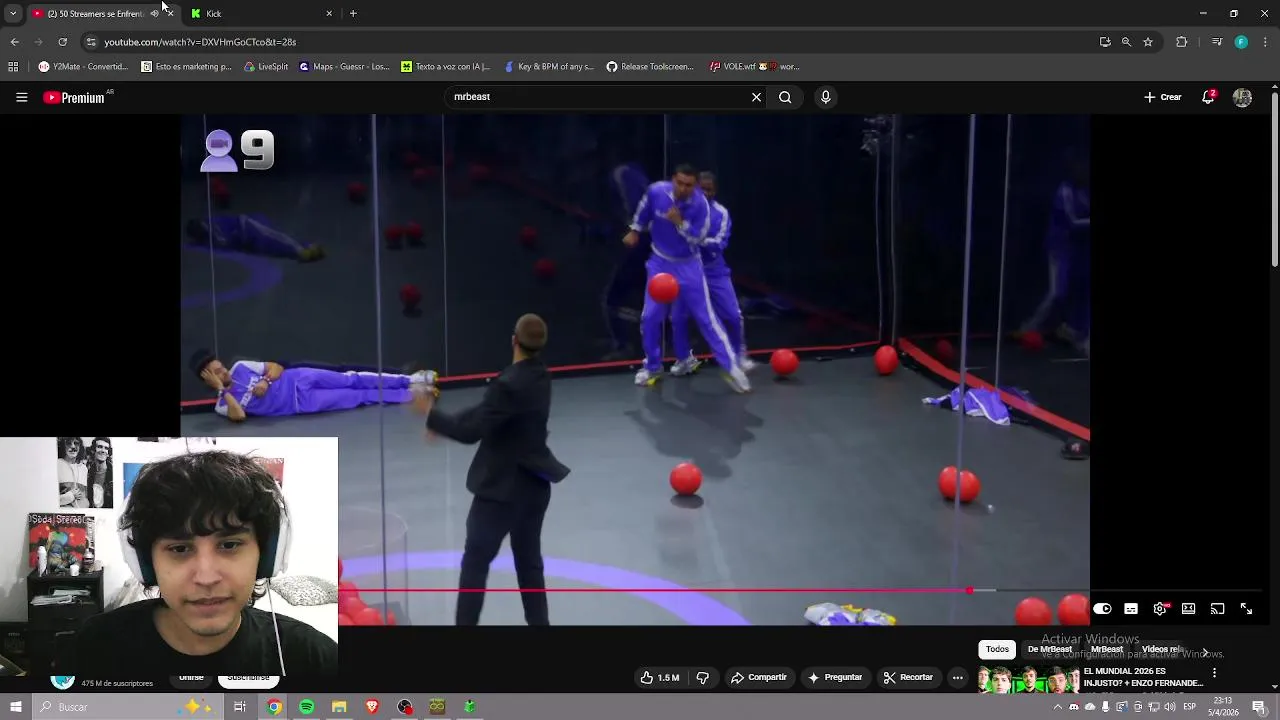
Task: Open the Crear upload menu
Action: coord(1163,97)
